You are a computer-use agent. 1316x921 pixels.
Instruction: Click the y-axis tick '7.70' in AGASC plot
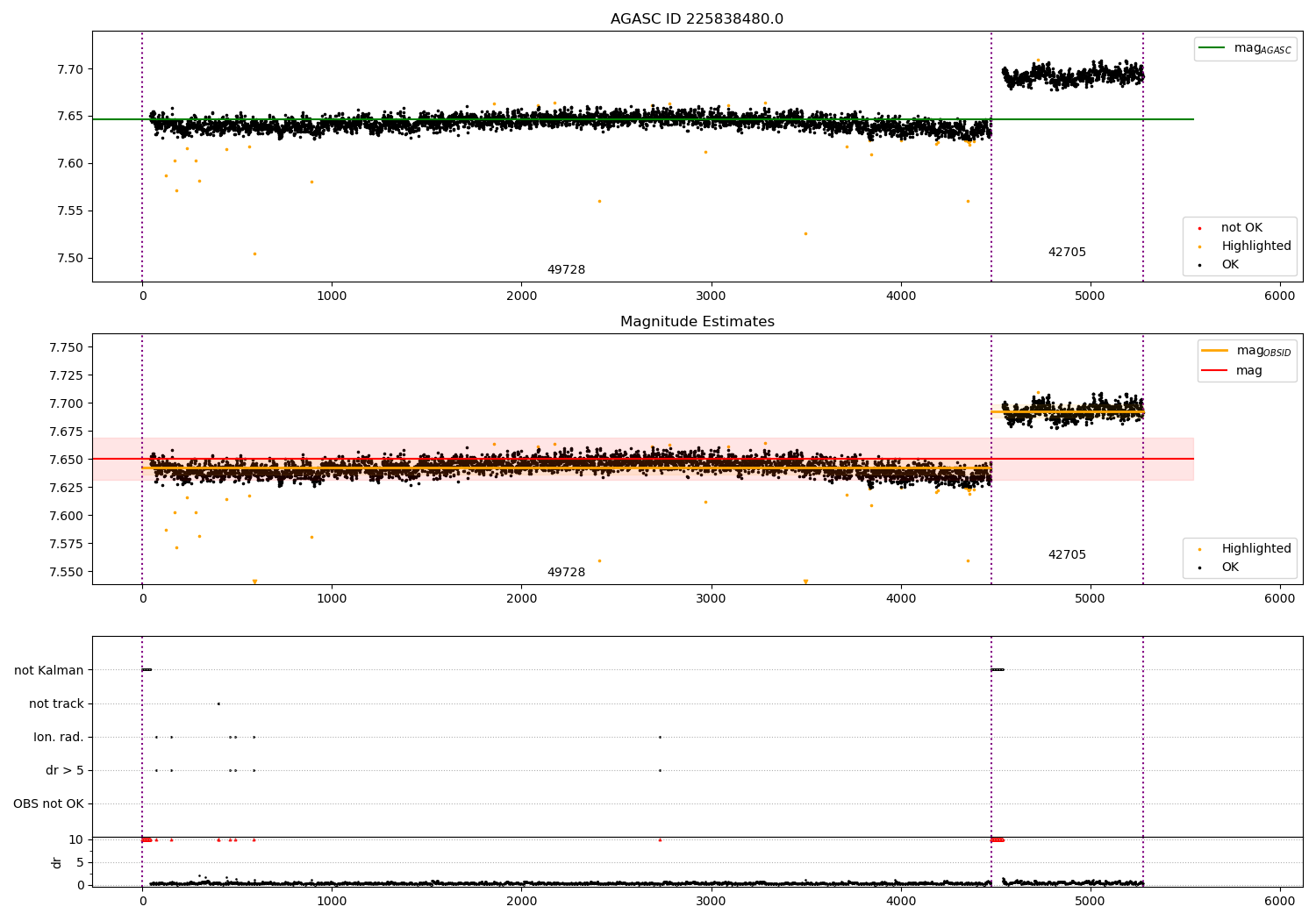pyautogui.click(x=71, y=69)
